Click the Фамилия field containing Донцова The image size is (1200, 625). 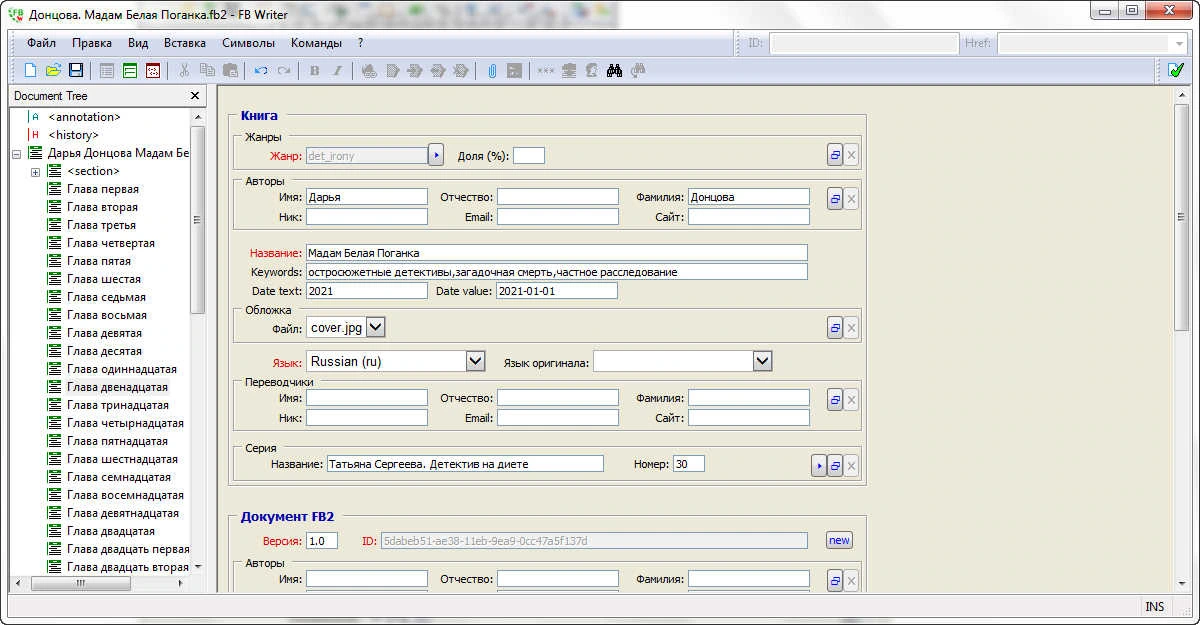tap(749, 197)
